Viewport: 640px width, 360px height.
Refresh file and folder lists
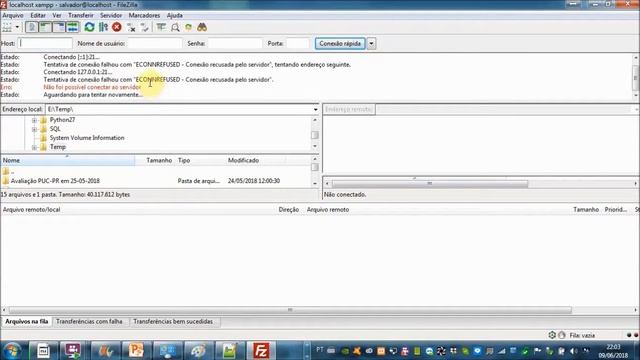click(89, 27)
